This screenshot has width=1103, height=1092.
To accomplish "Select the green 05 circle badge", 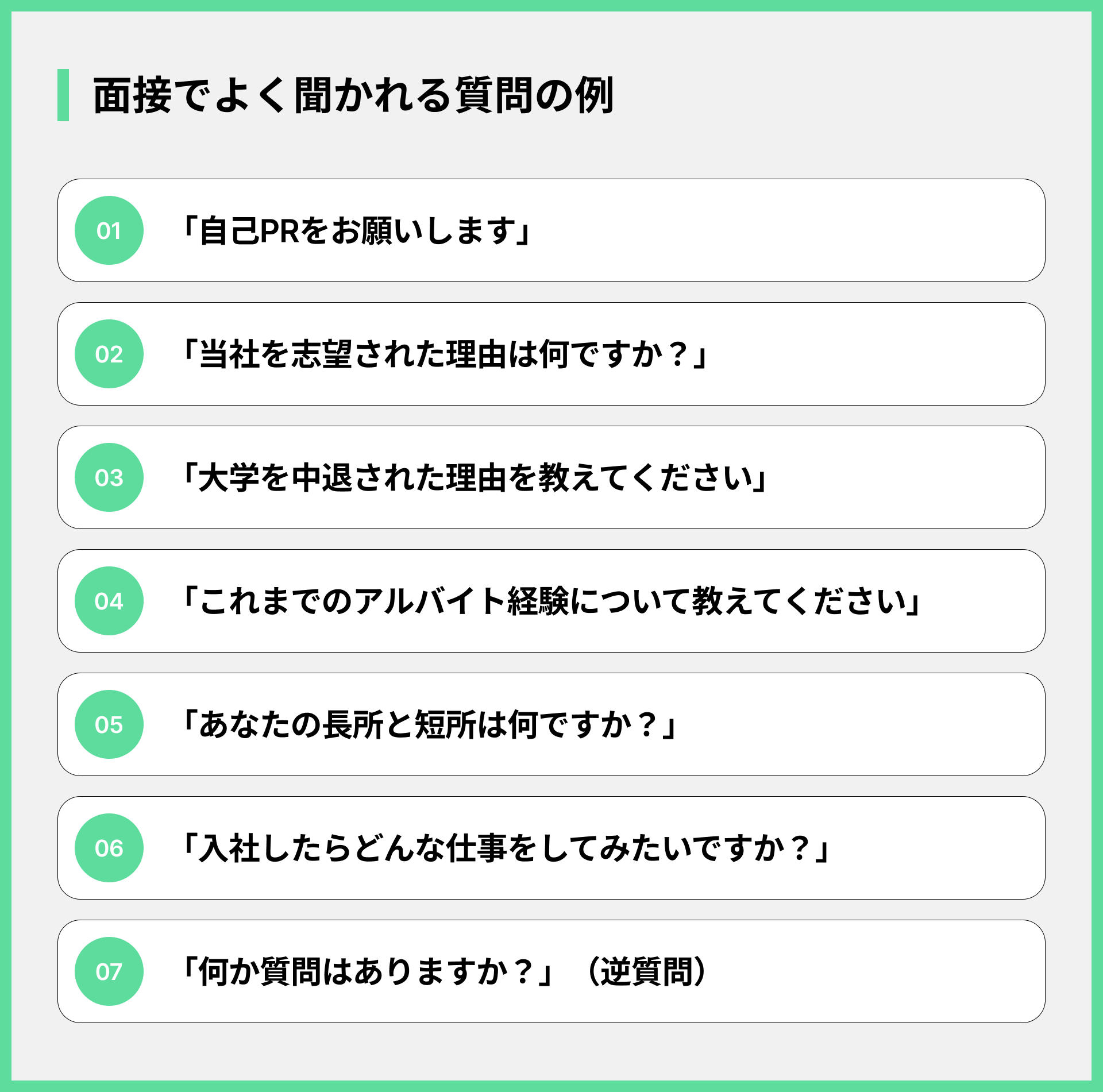I will tap(109, 724).
